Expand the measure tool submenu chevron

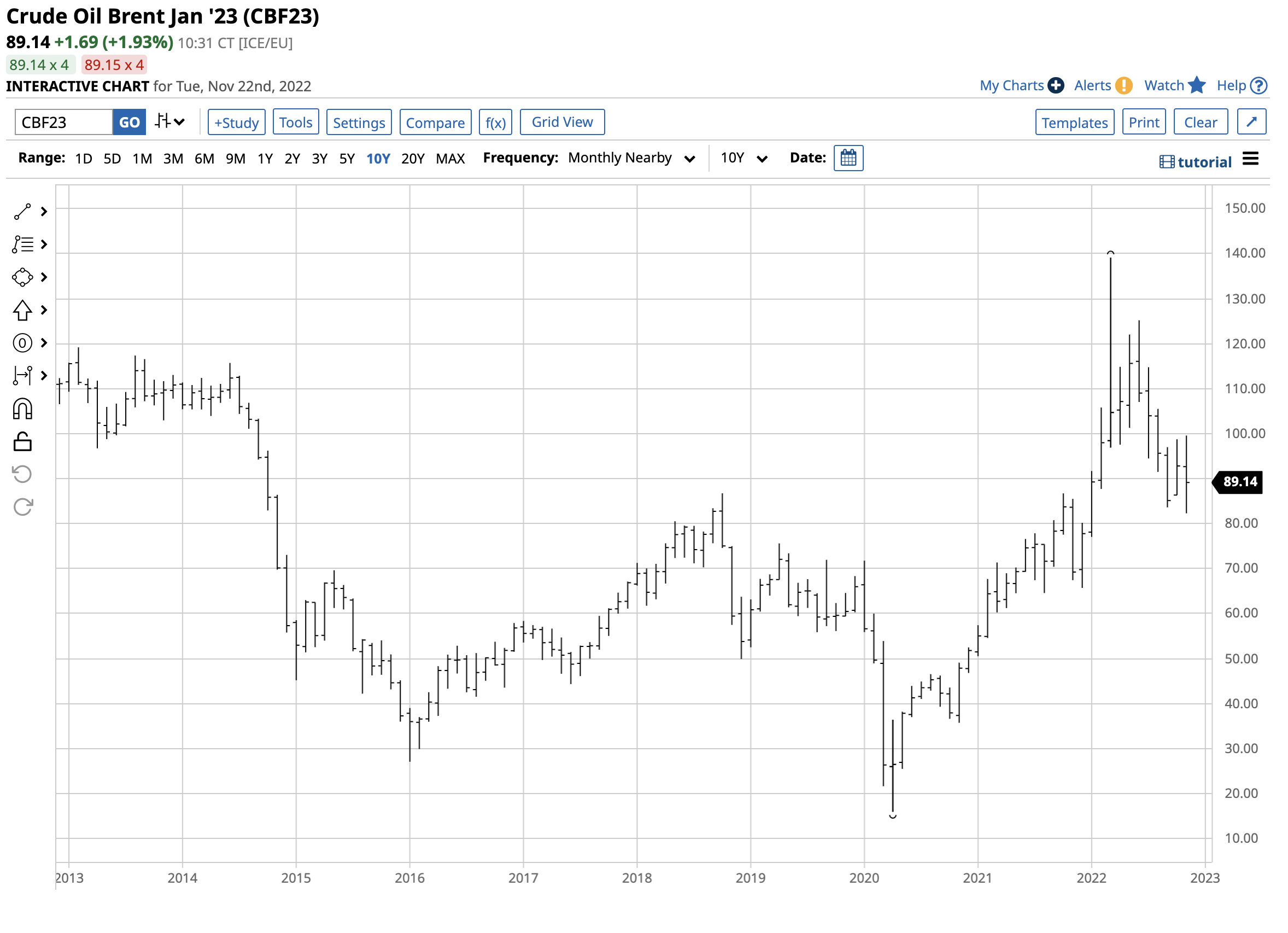tap(44, 376)
